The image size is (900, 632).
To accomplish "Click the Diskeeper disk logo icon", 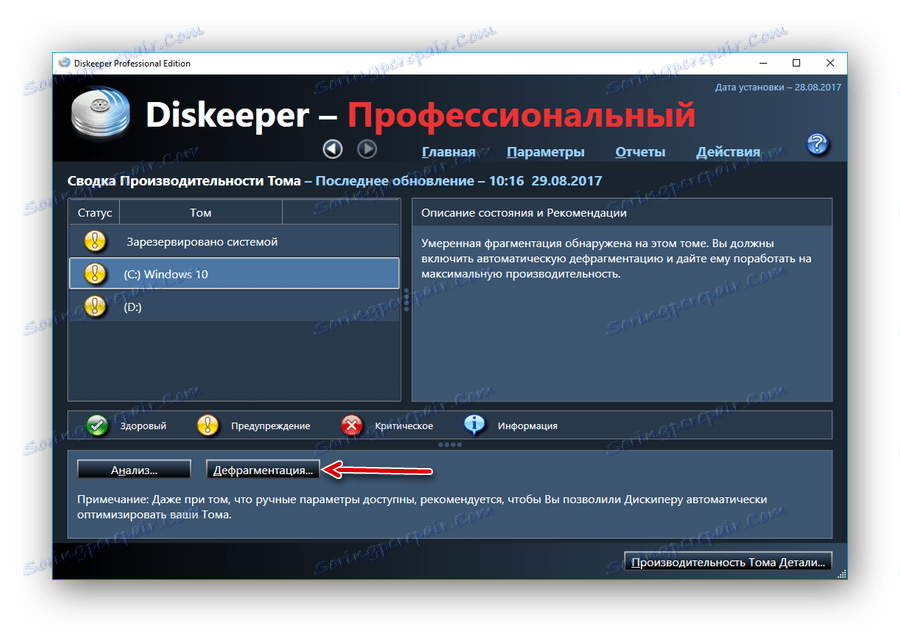I will (x=99, y=113).
